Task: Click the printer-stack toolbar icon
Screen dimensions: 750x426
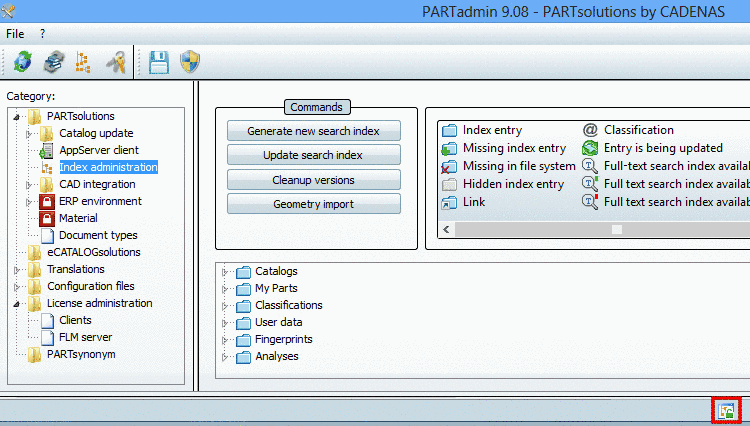Action: tap(54, 62)
